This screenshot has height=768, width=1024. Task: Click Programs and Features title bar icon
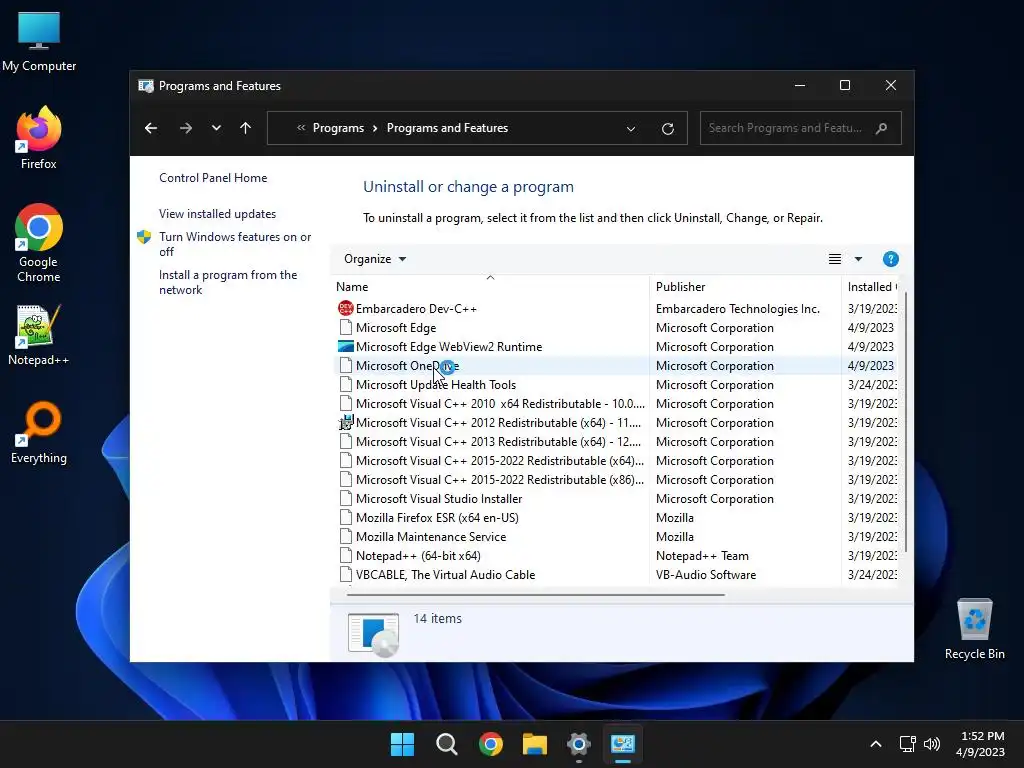(146, 86)
